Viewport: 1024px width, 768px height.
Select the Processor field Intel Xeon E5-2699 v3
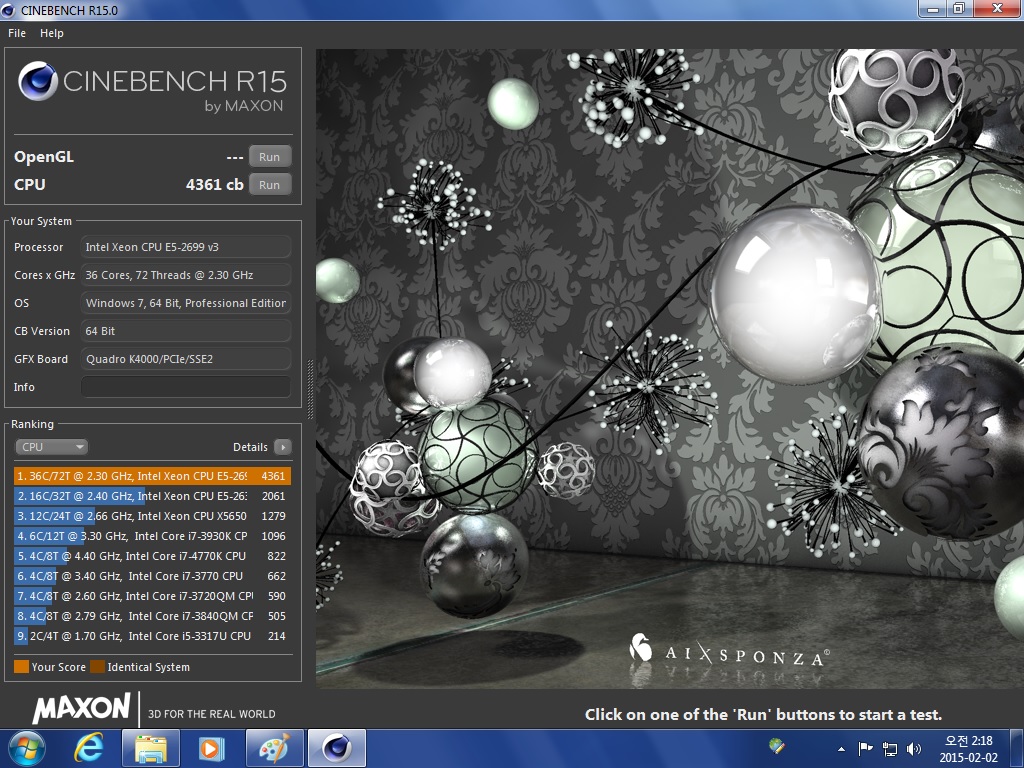coord(186,247)
